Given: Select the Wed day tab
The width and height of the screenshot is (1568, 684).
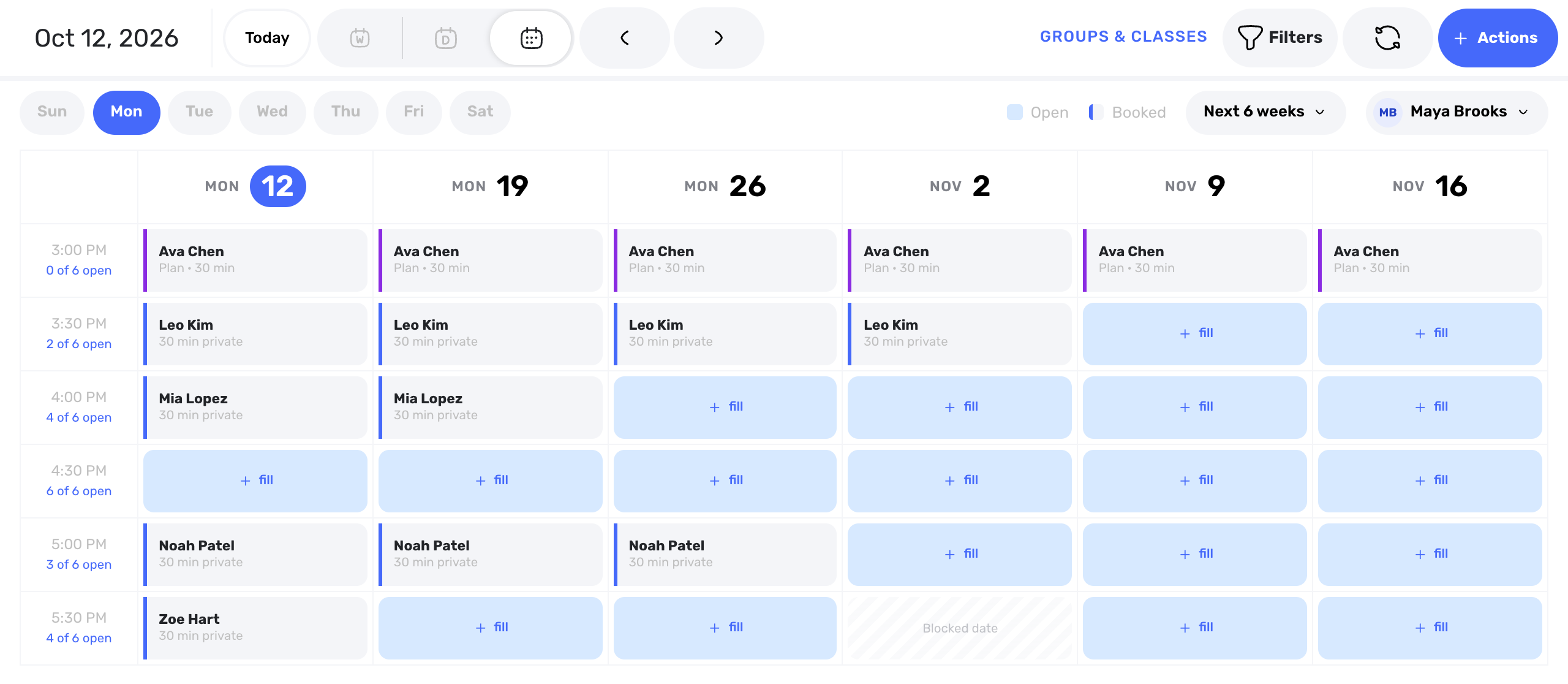Looking at the screenshot, I should 273,112.
